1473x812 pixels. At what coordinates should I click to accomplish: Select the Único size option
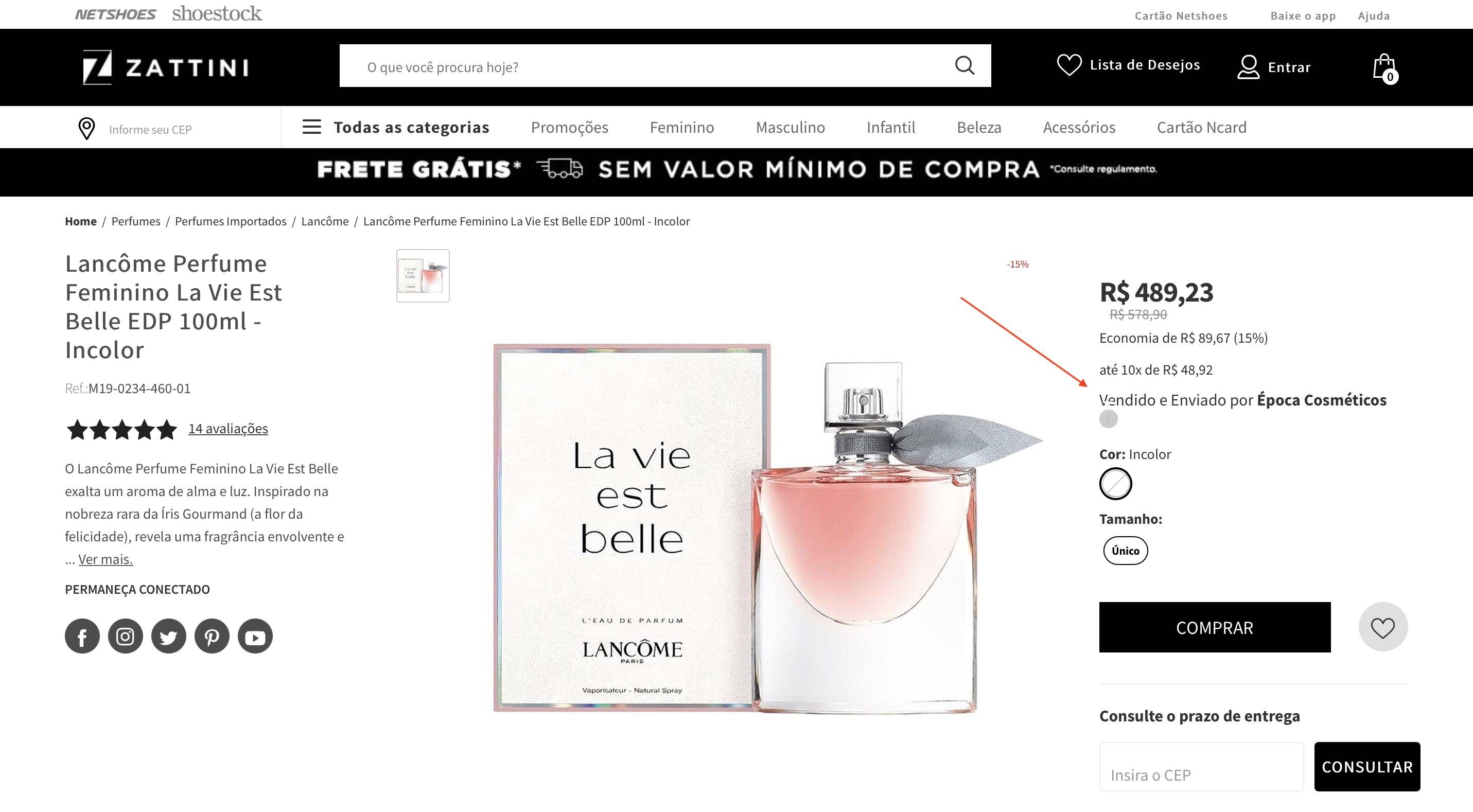coord(1125,550)
